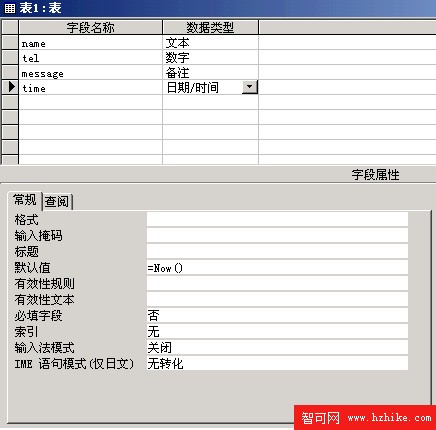This screenshot has height=430, width=436.
Task: Click the row selector for tel row
Action: point(10,58)
